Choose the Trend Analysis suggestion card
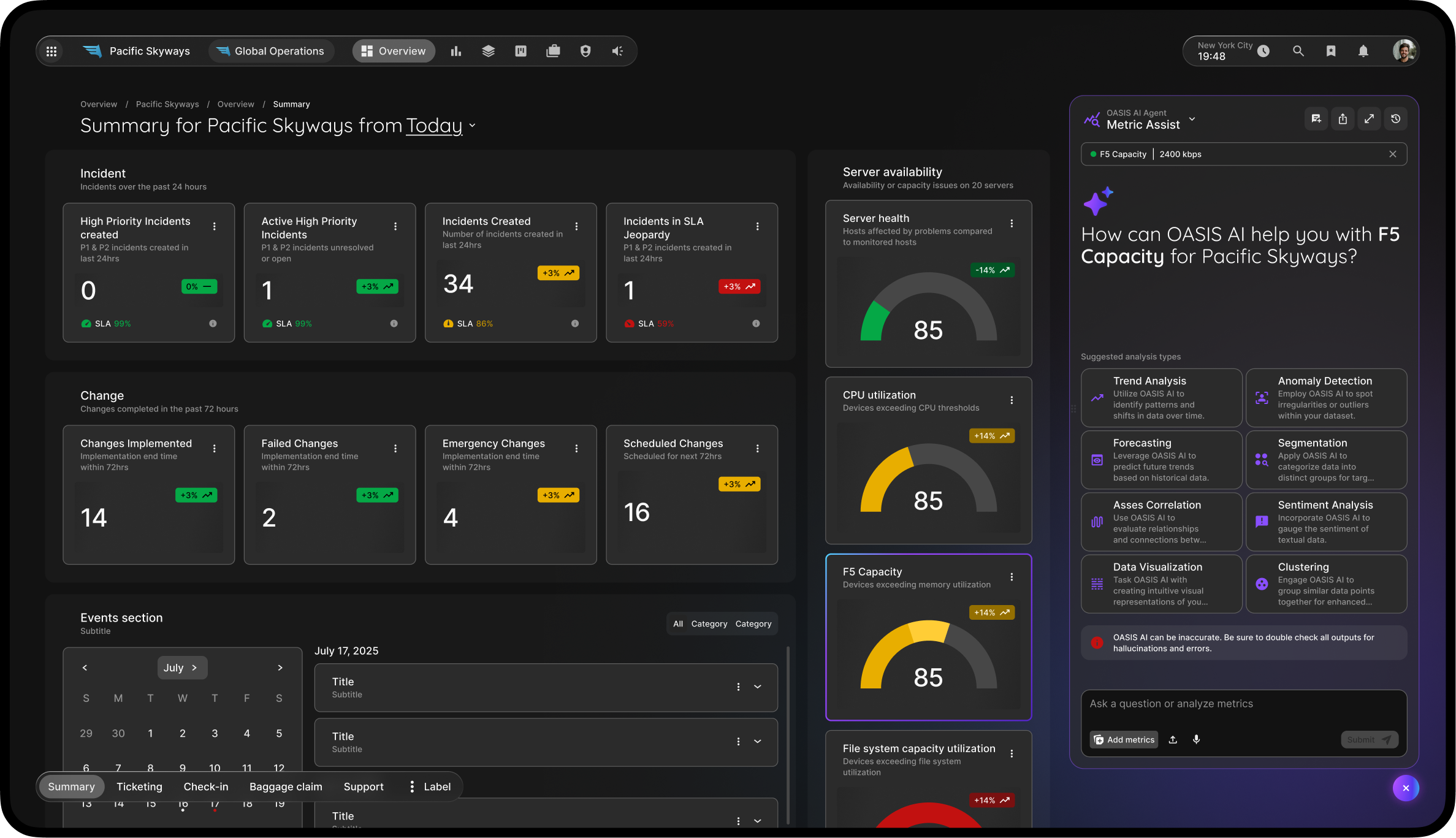Viewport: 1456px width, 838px height. (1161, 398)
